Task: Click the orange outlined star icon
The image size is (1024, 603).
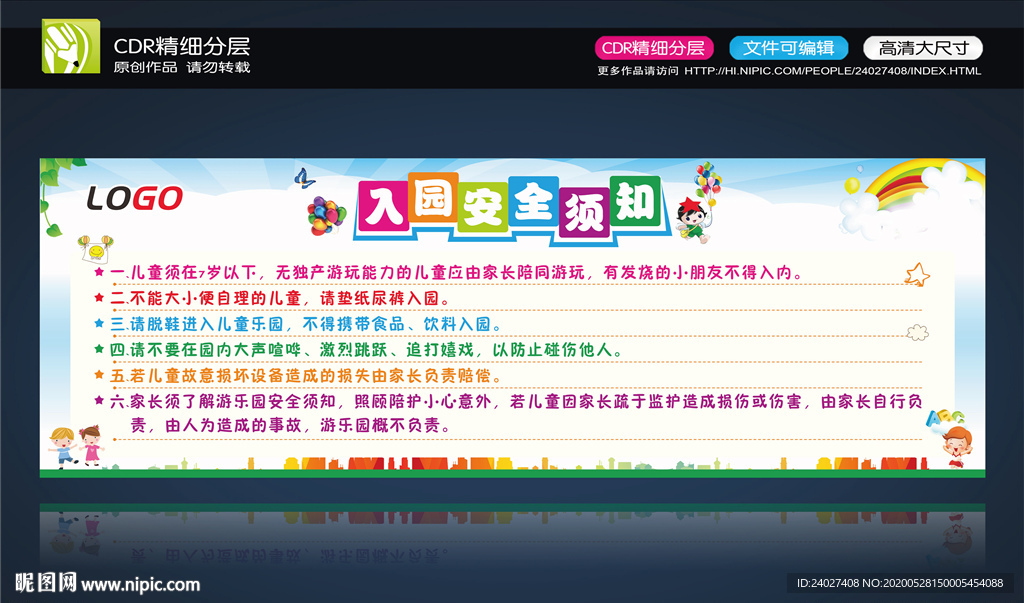Action: 917,274
